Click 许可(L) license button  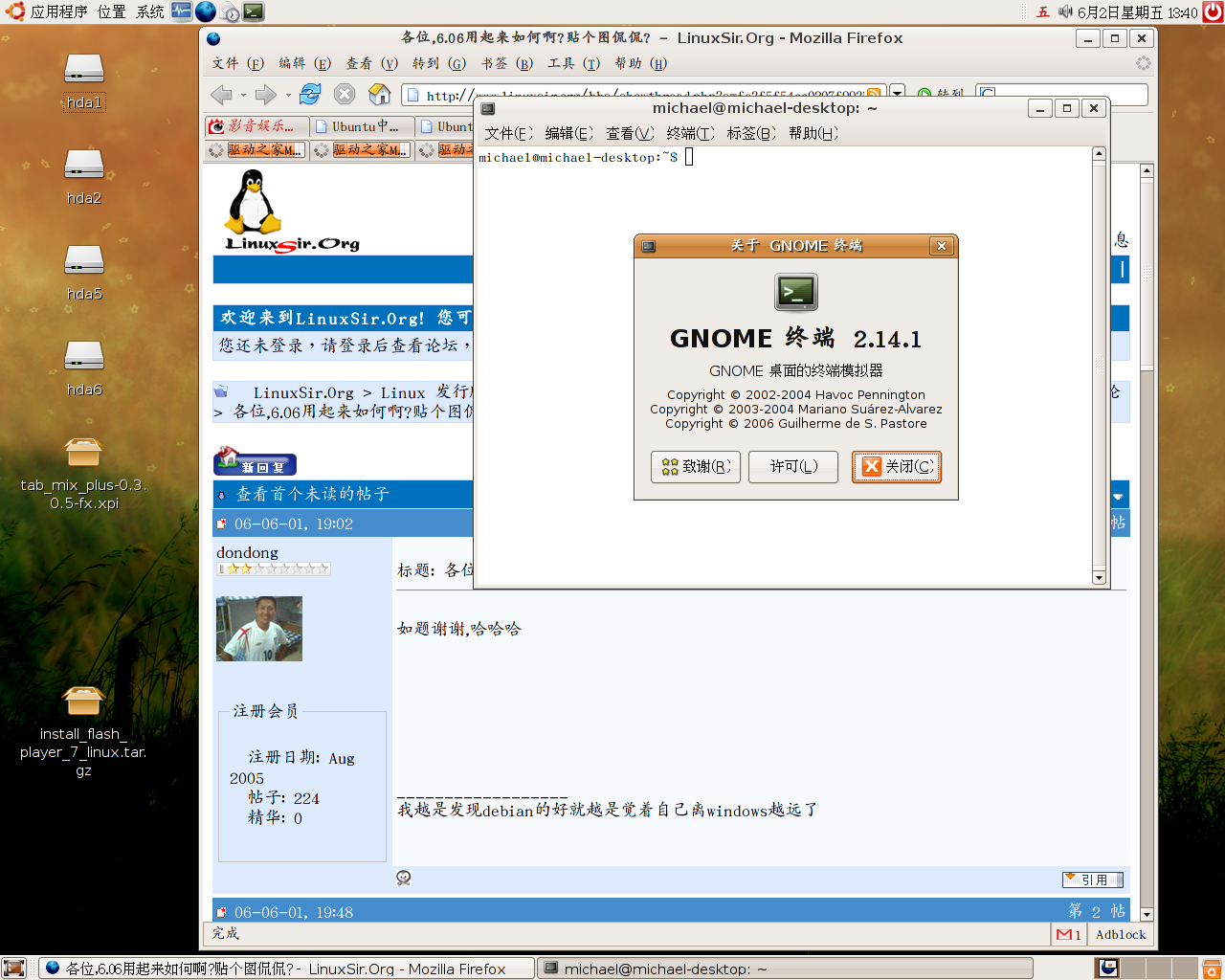[793, 467]
